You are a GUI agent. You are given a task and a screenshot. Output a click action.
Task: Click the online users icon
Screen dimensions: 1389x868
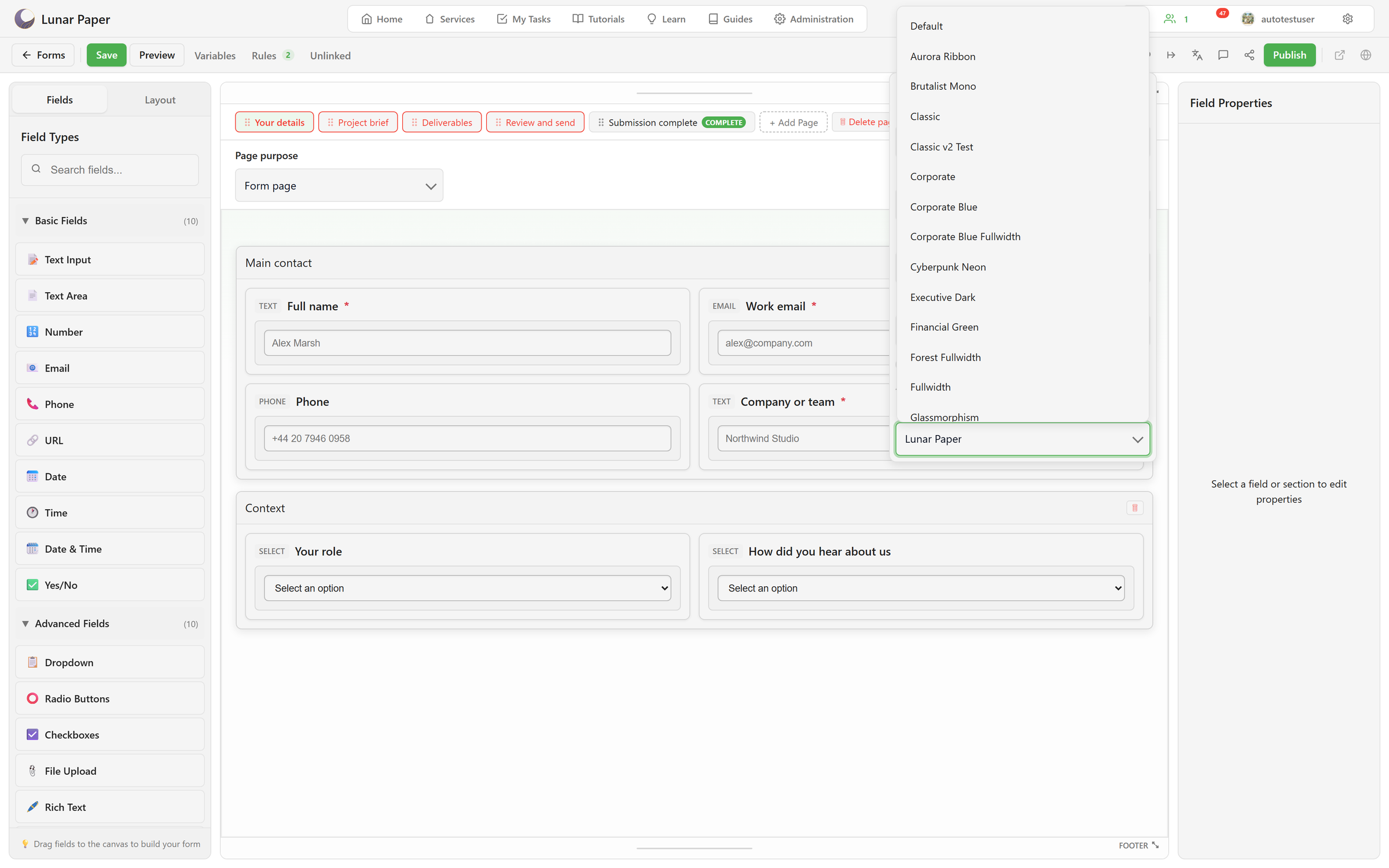1169,19
